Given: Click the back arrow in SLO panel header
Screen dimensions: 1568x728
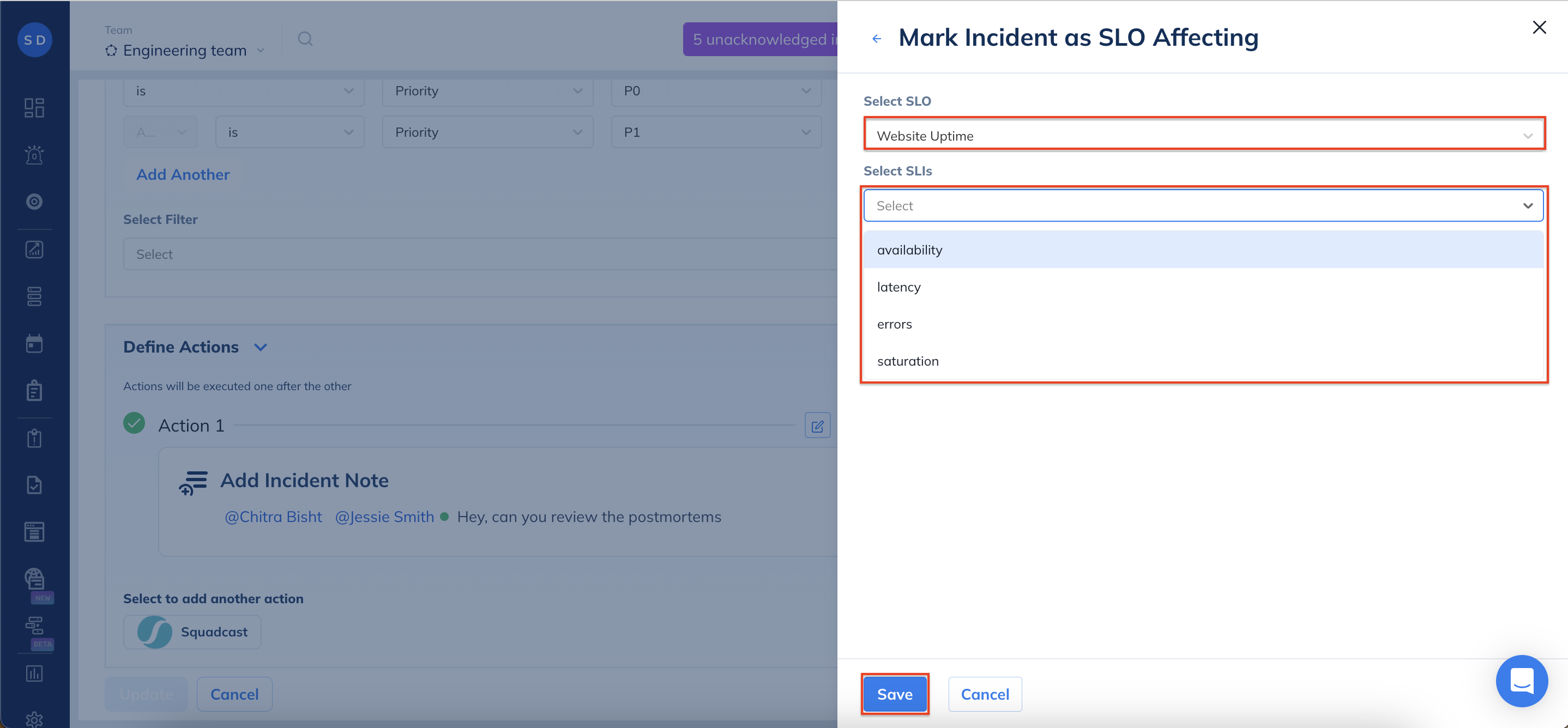Looking at the screenshot, I should pyautogui.click(x=877, y=38).
